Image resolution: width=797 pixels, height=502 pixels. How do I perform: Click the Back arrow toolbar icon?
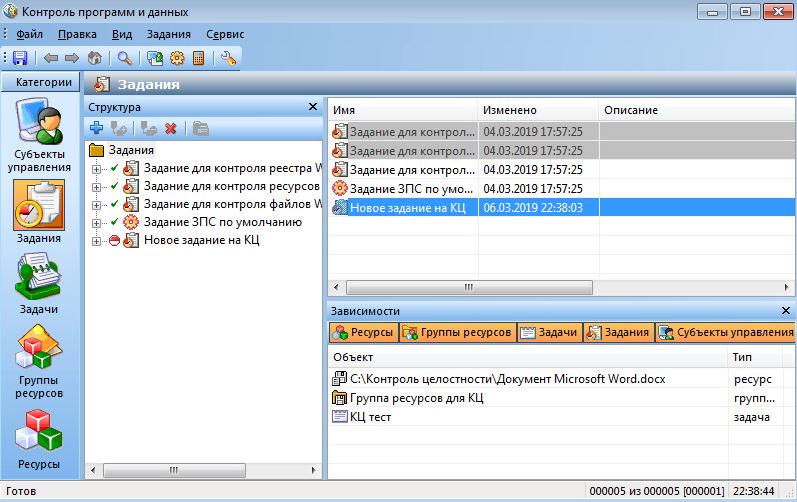pos(51,58)
